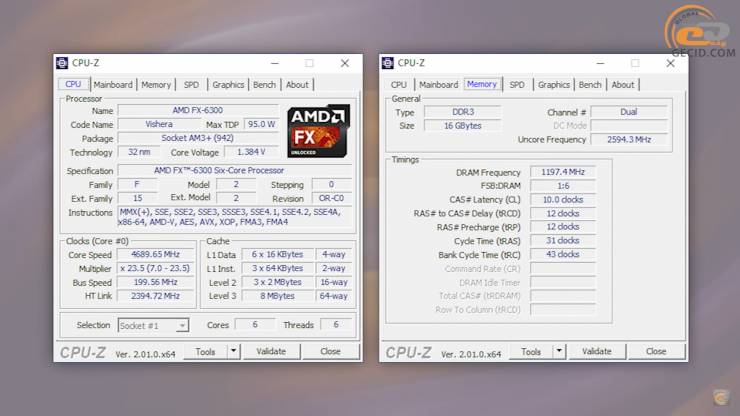Screen dimensions: 740x416
Task: Click the Cores count value field
Action: click(255, 325)
